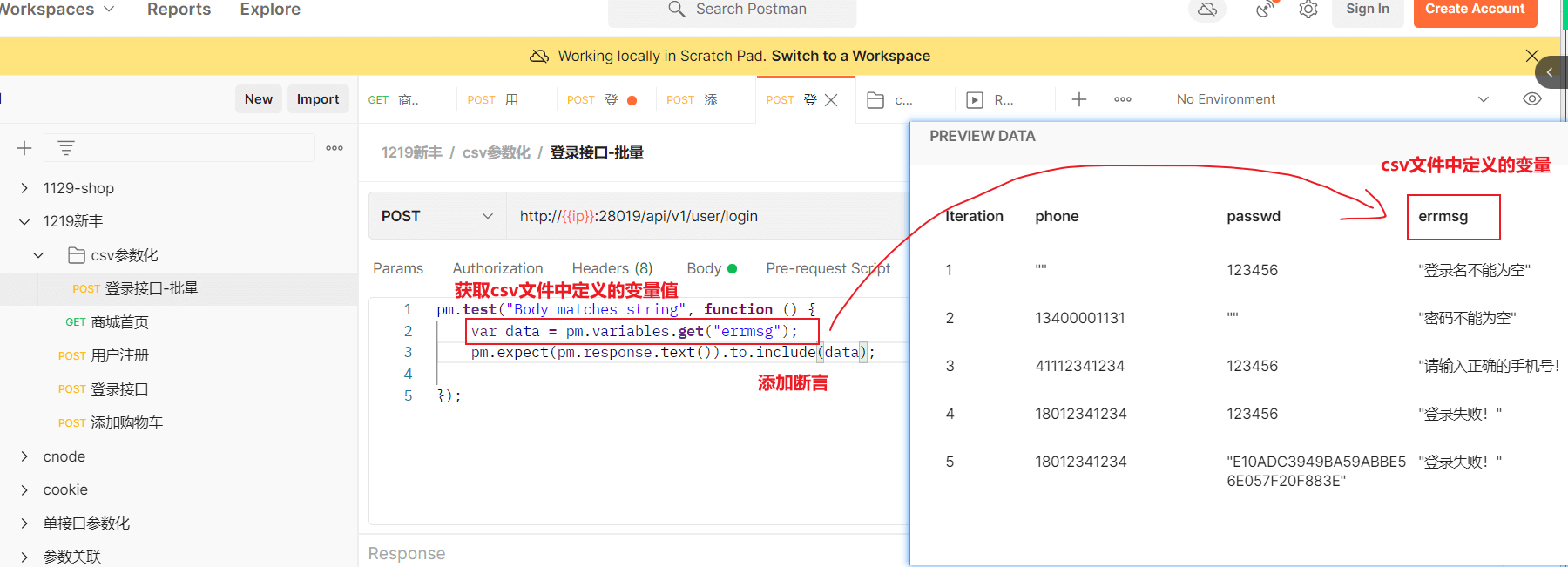Viewport: 1568px width, 567px height.
Task: Switch to the GET 商.. tab
Action: click(x=394, y=100)
